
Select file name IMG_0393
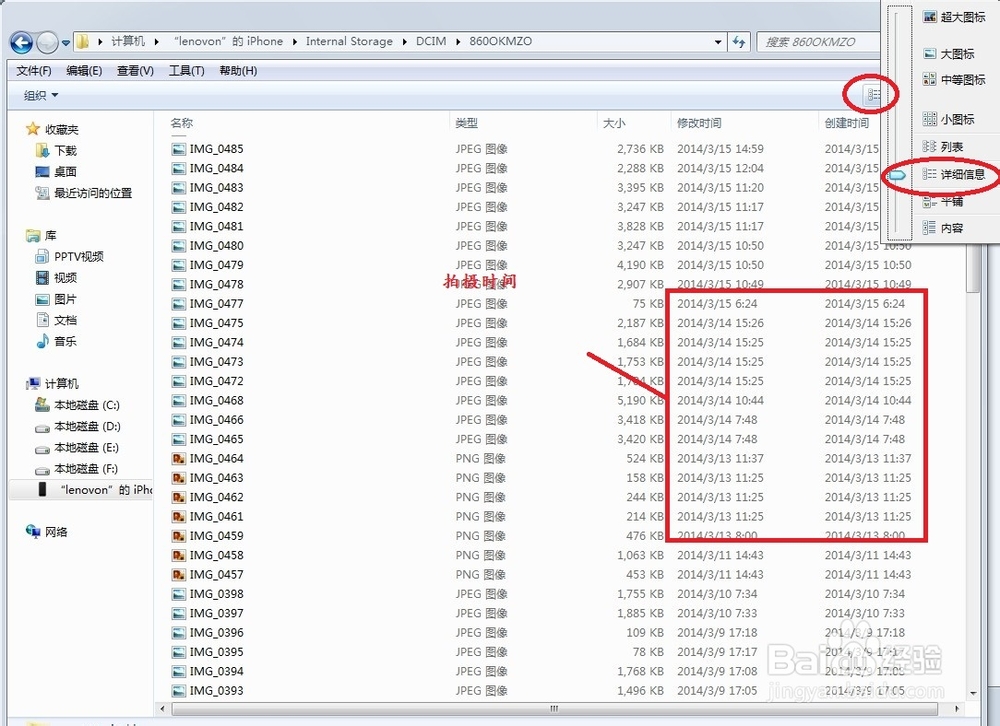tap(216, 690)
